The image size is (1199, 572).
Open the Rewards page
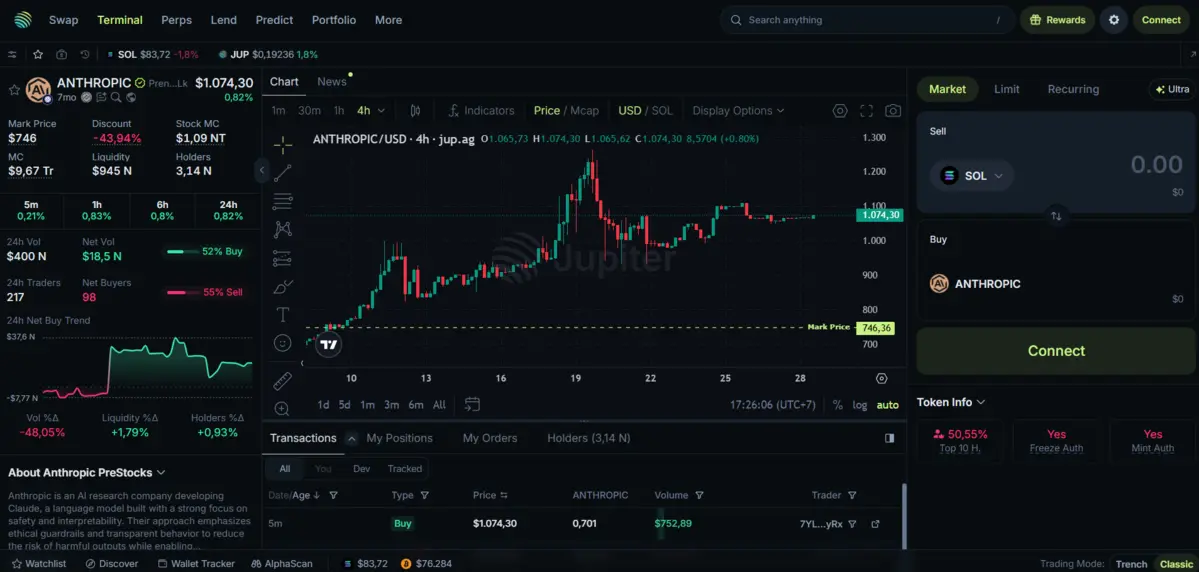pos(1057,20)
